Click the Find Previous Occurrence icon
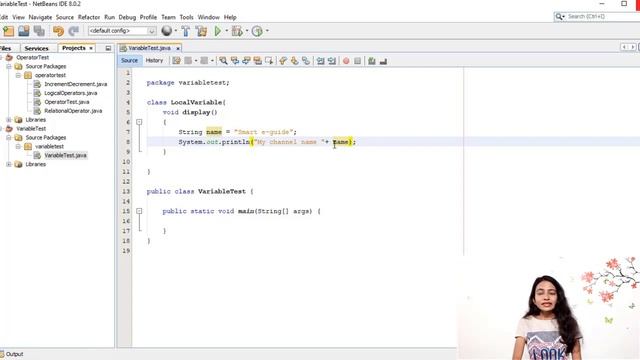Screen dimensions: 640x360 235,61
